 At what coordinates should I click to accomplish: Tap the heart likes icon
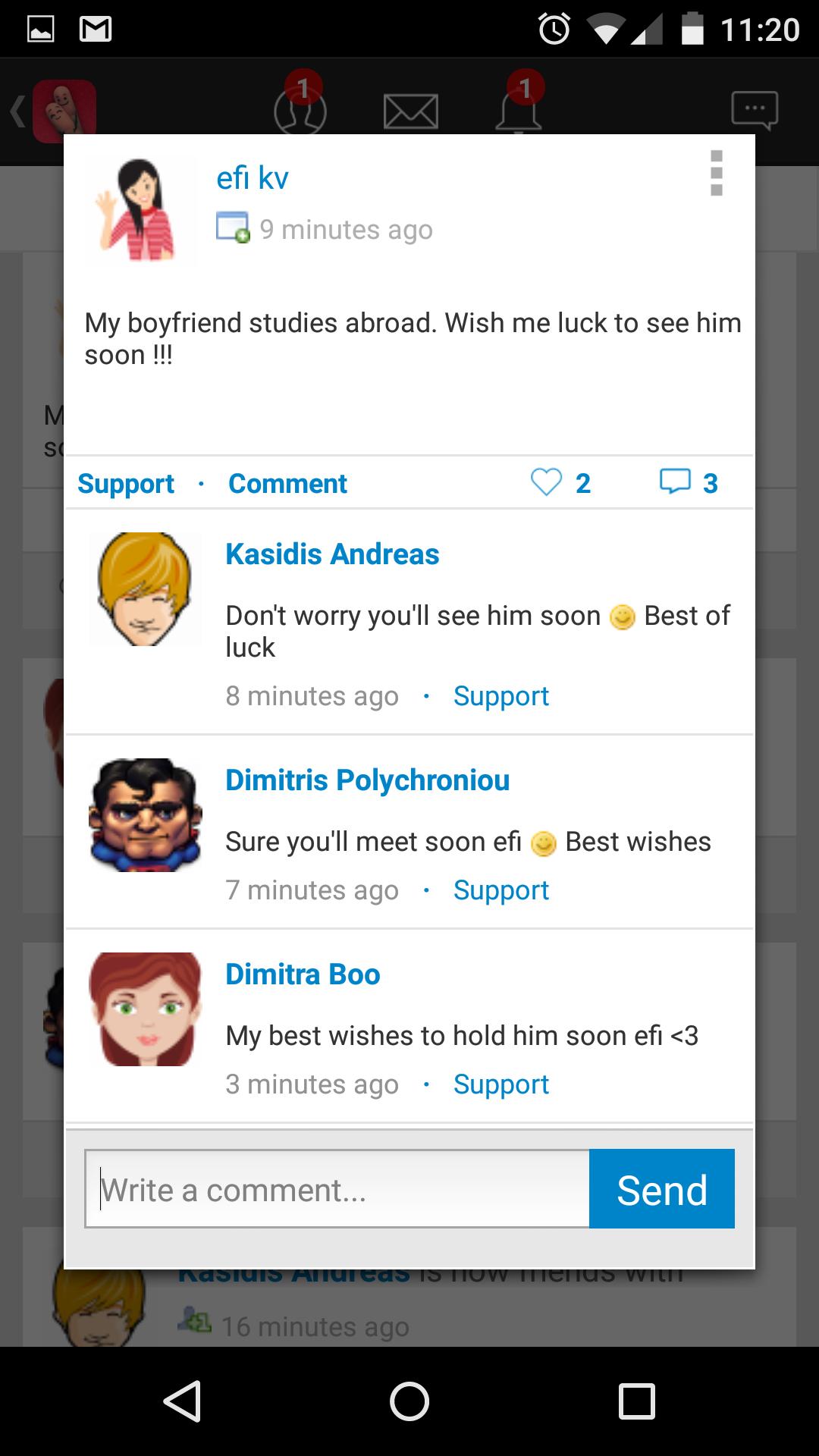pos(546,482)
